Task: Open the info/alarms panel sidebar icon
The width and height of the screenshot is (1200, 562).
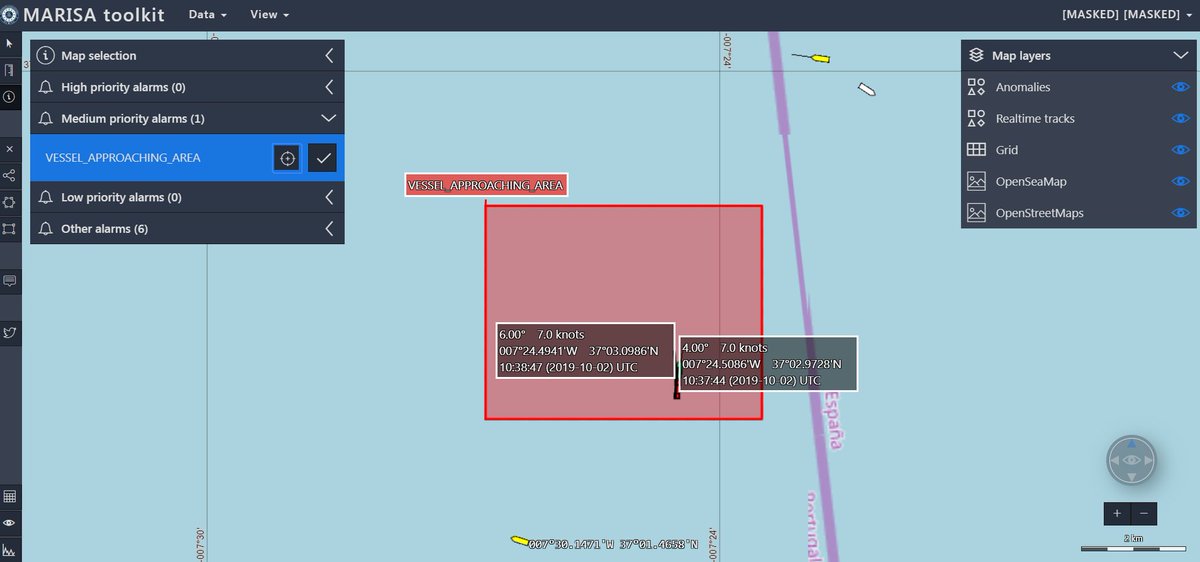Action: tap(9, 97)
